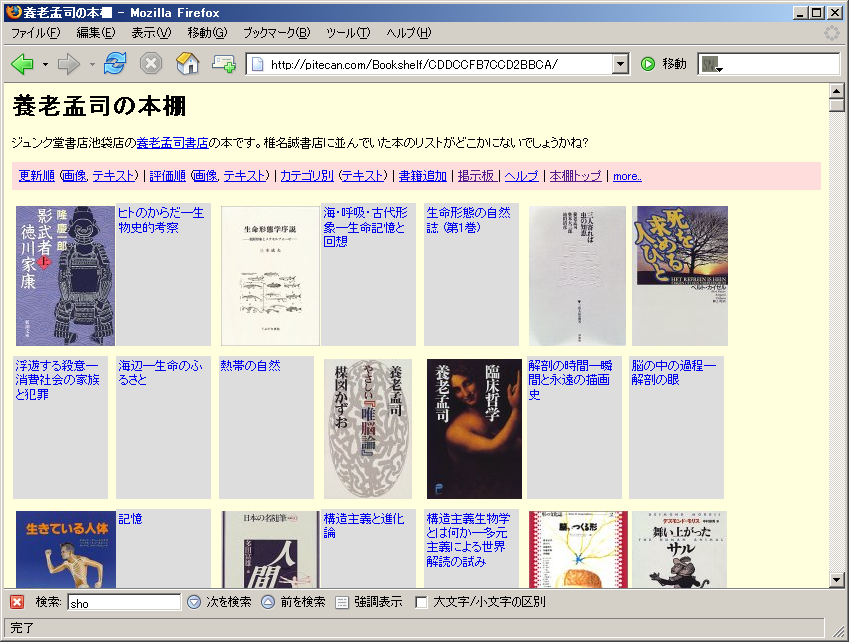Click the やさしい唯脳論 brain book cover
This screenshot has height=642, width=849.
[368, 429]
